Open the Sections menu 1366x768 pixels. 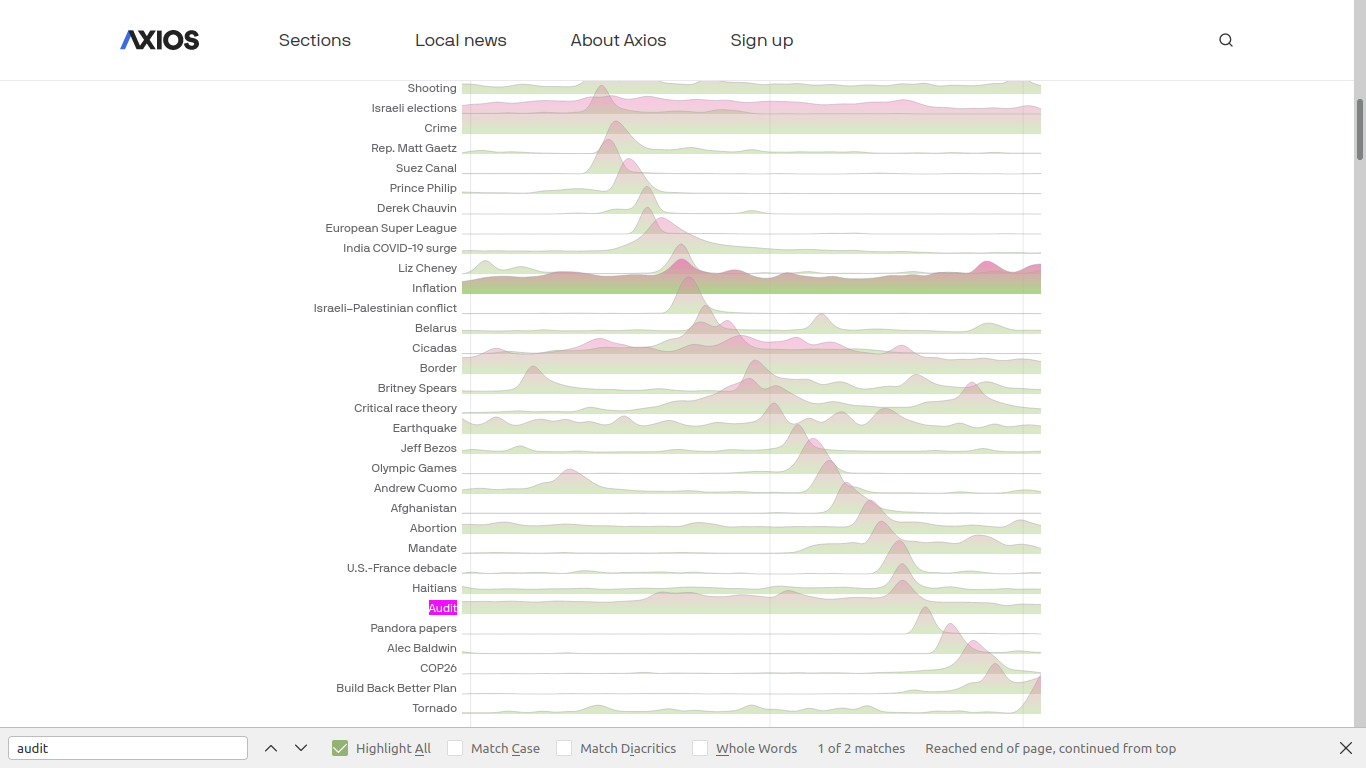(x=315, y=40)
